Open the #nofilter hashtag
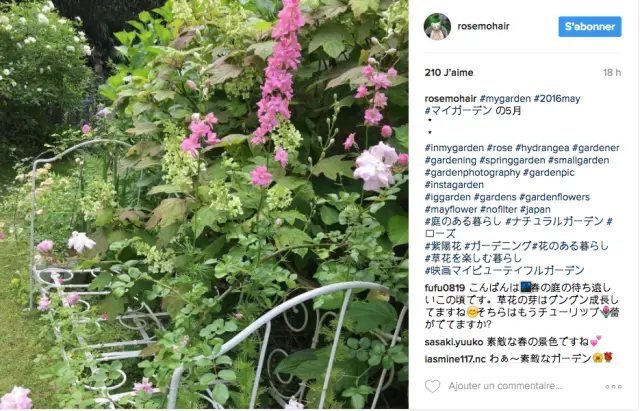 [x=498, y=209]
